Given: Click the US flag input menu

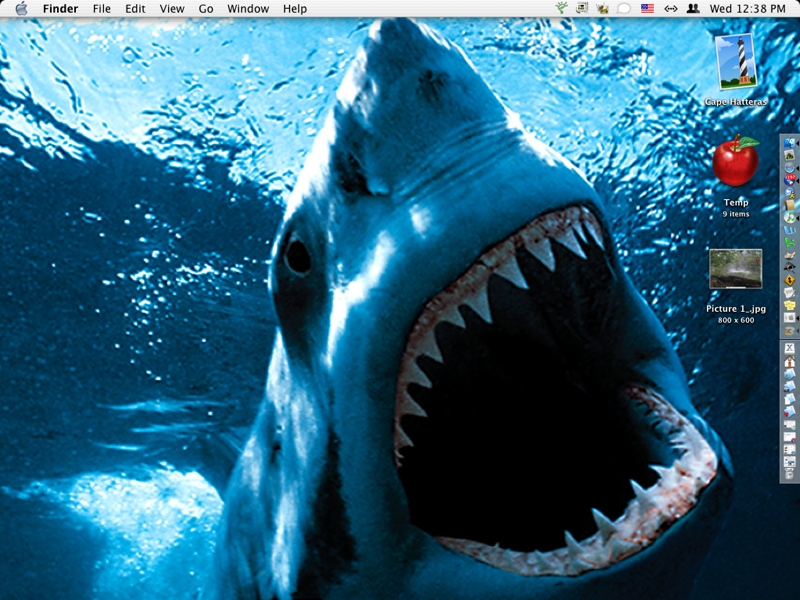Looking at the screenshot, I should (x=647, y=9).
